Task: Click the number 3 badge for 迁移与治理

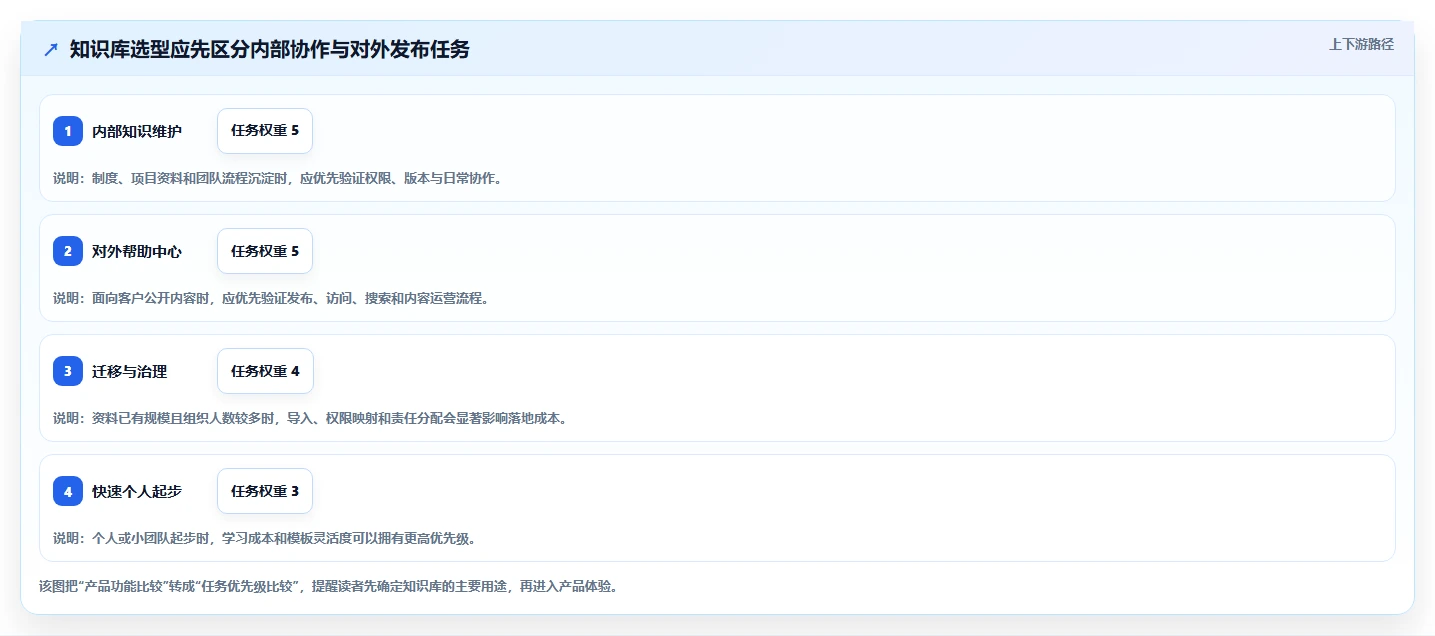Action: (x=68, y=371)
